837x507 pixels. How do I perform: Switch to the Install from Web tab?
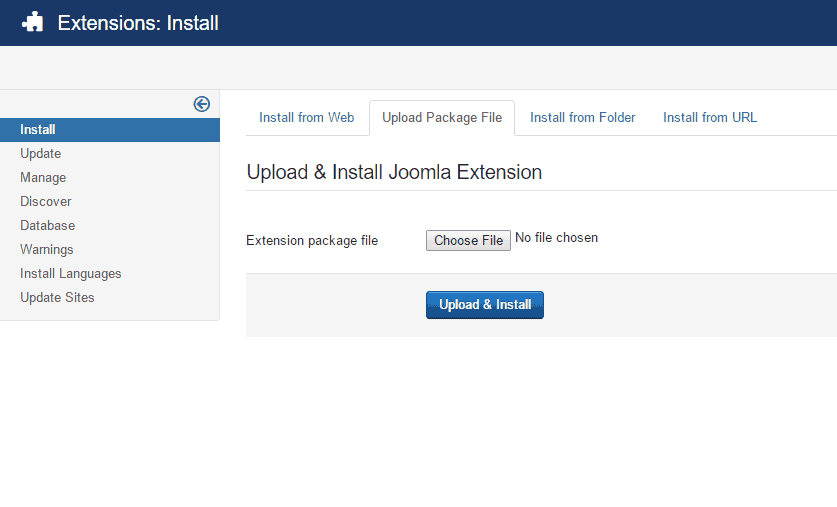(306, 117)
